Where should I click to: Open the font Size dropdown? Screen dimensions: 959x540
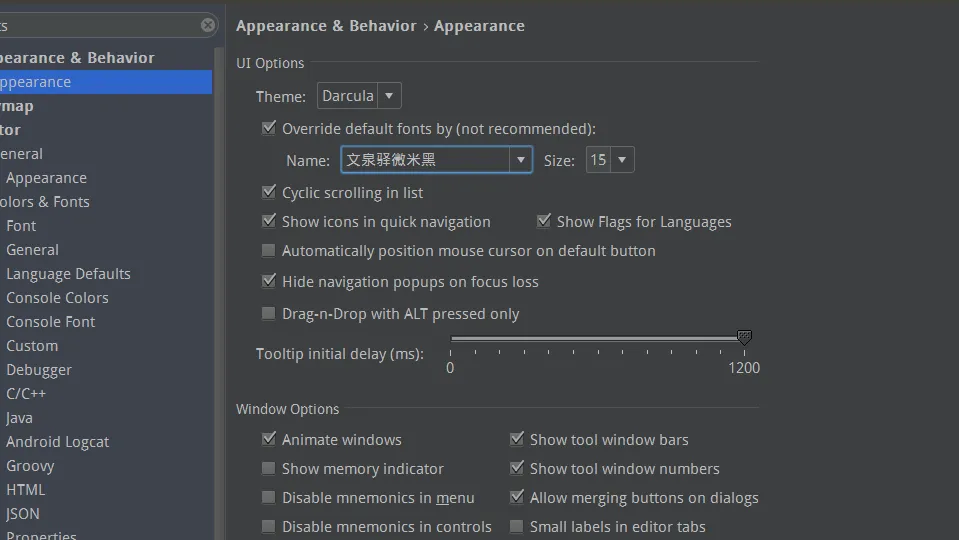(x=622, y=160)
